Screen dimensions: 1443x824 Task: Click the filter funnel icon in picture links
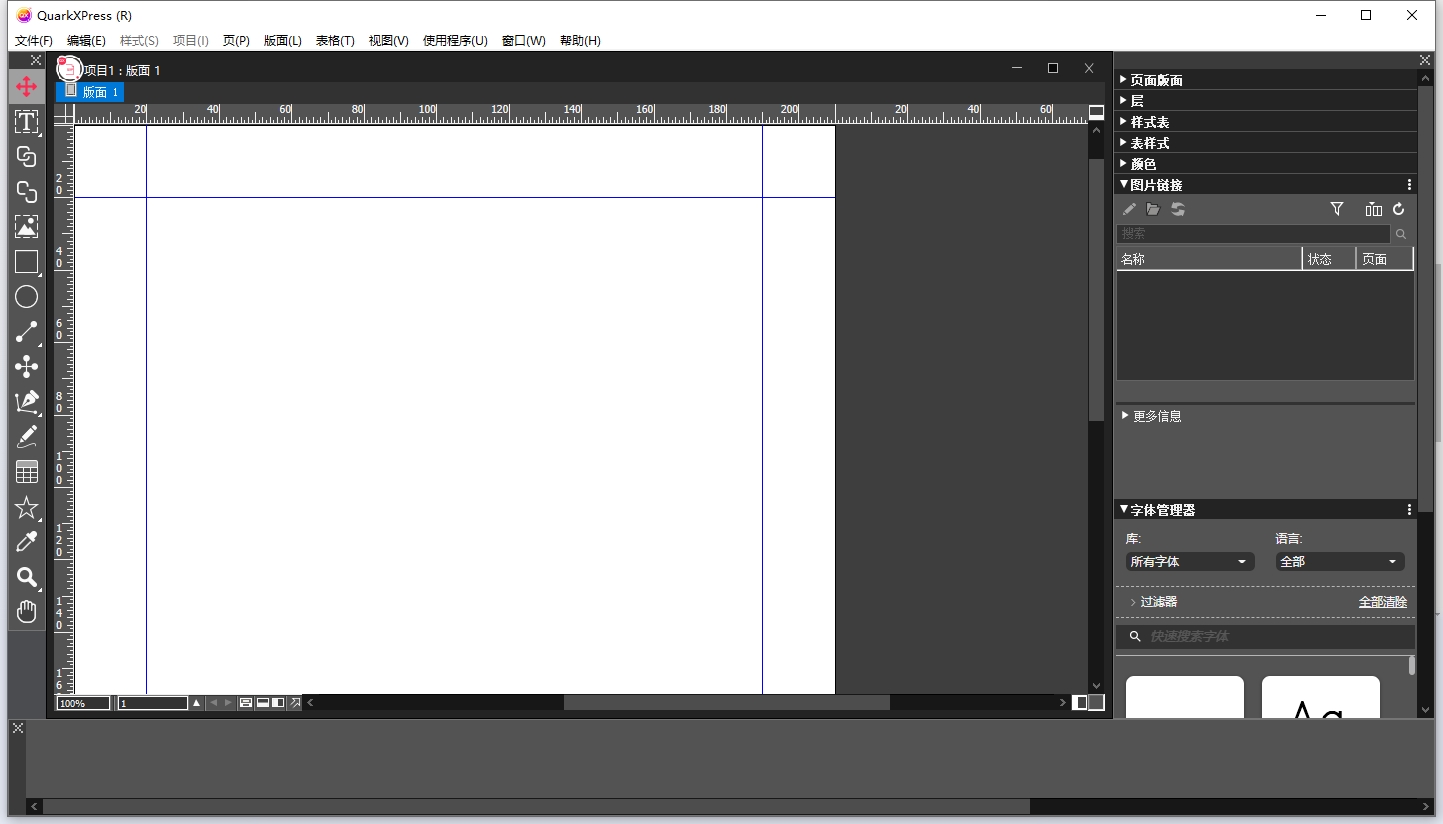1337,209
